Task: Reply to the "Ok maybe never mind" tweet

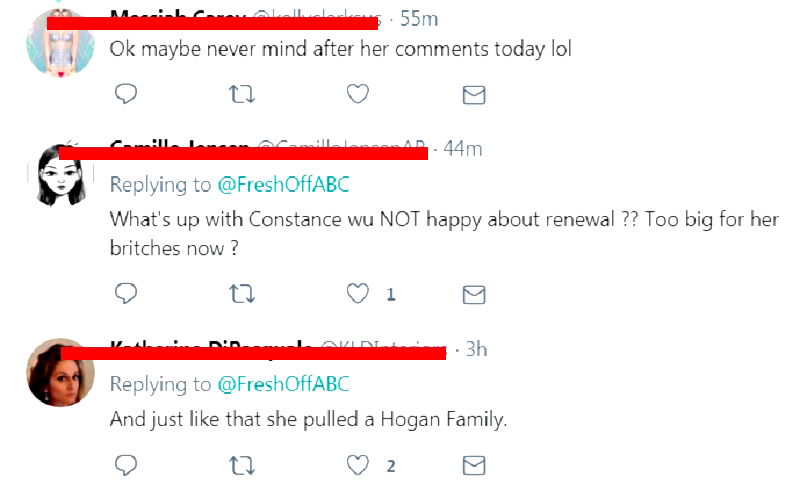Action: coord(125,94)
